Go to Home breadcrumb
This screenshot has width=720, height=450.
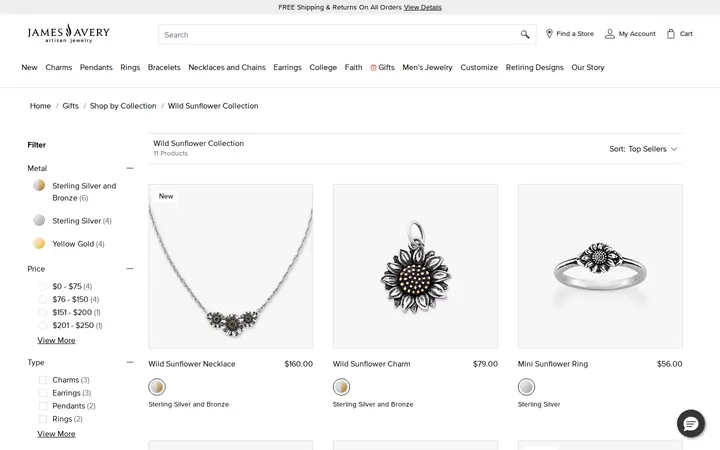point(40,106)
